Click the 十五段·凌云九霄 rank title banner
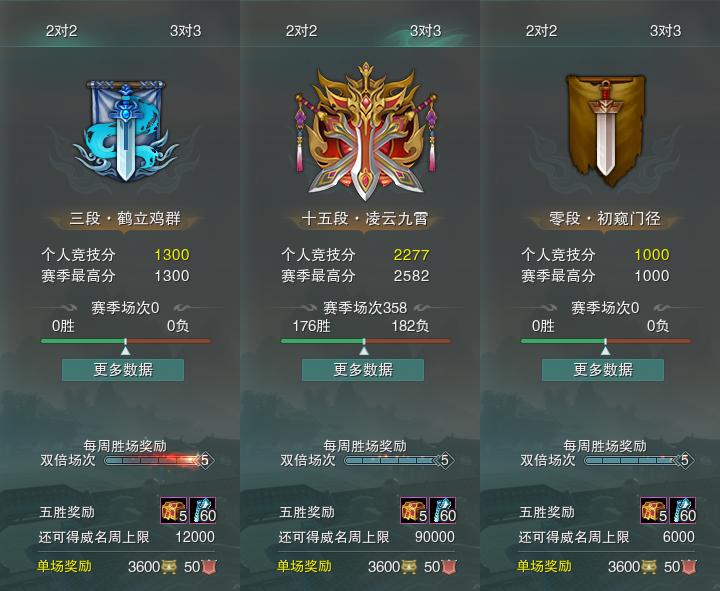720x591 pixels. [365, 219]
